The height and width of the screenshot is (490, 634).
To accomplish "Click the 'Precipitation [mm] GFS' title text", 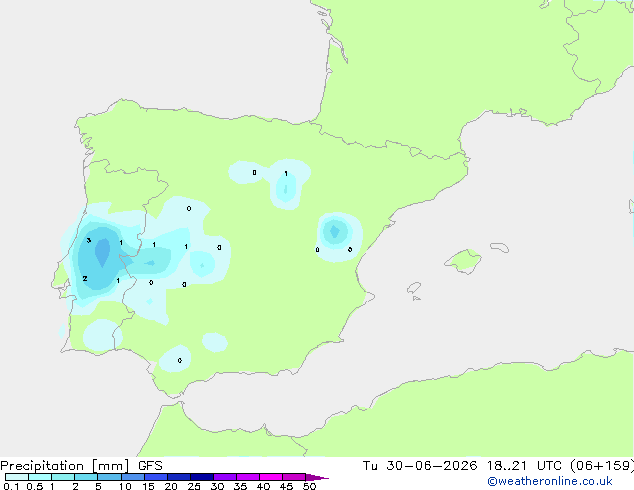I will click(x=81, y=466).
